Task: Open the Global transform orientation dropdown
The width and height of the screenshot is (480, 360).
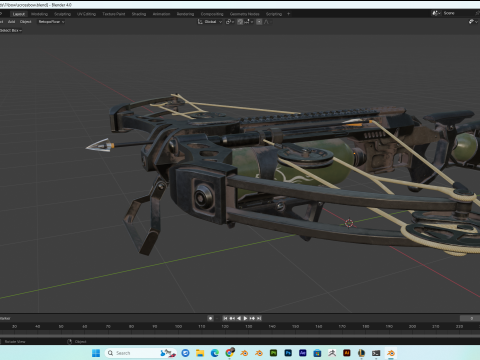Action: click(210, 22)
